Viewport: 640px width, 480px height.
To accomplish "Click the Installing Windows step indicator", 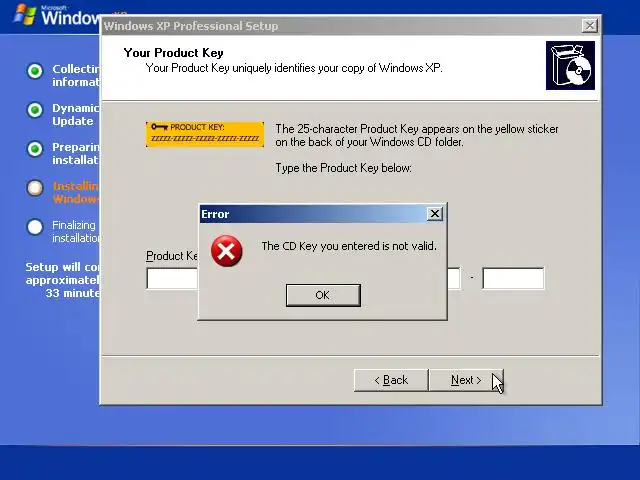I will [35, 188].
